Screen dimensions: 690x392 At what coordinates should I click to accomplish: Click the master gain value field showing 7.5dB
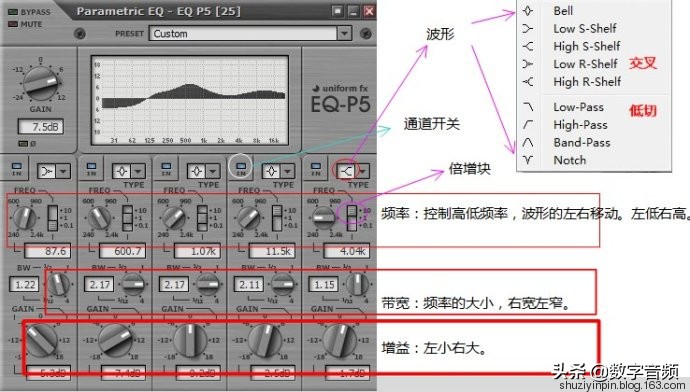41,127
